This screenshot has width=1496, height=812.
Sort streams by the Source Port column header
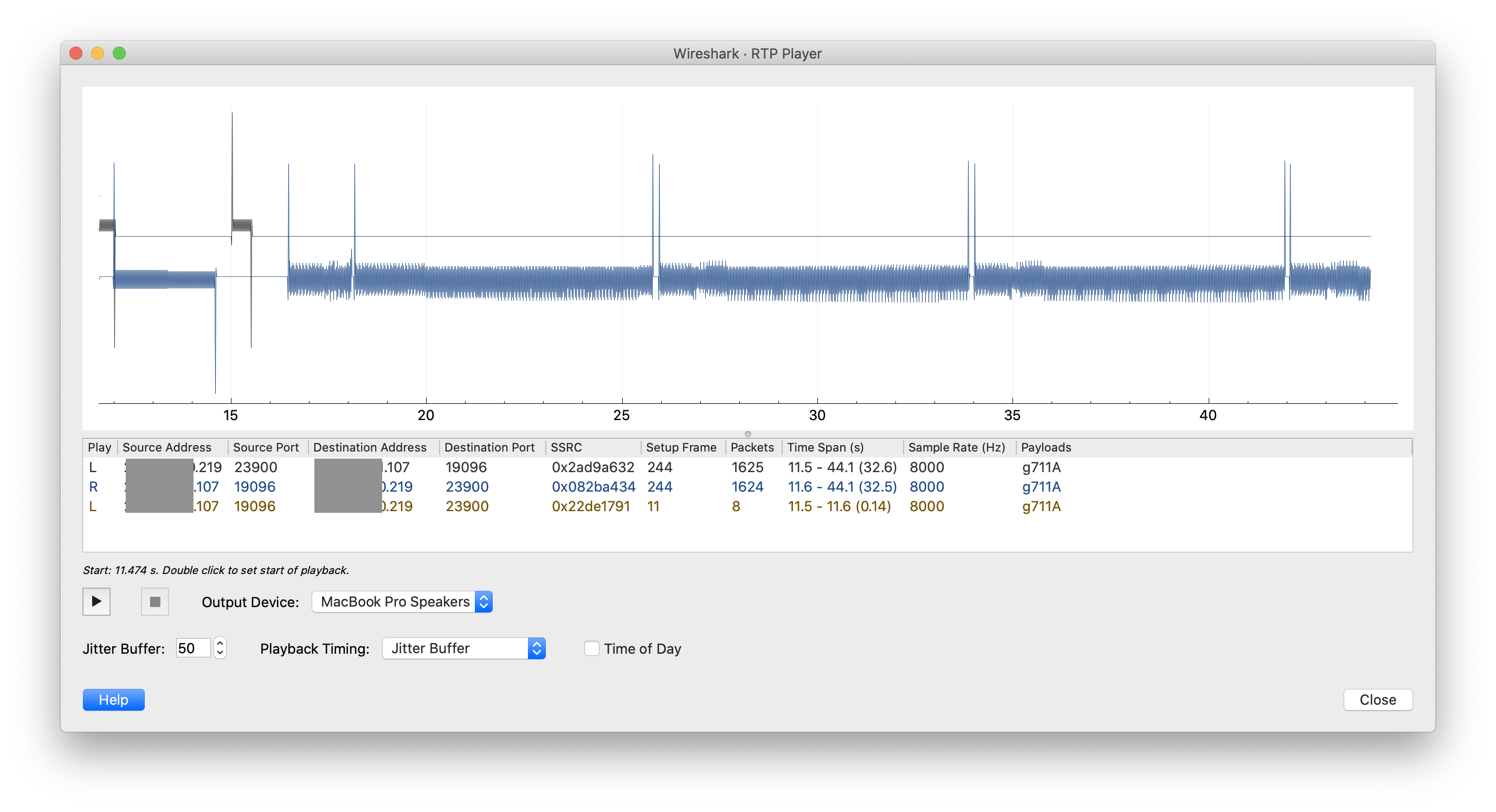tap(266, 447)
